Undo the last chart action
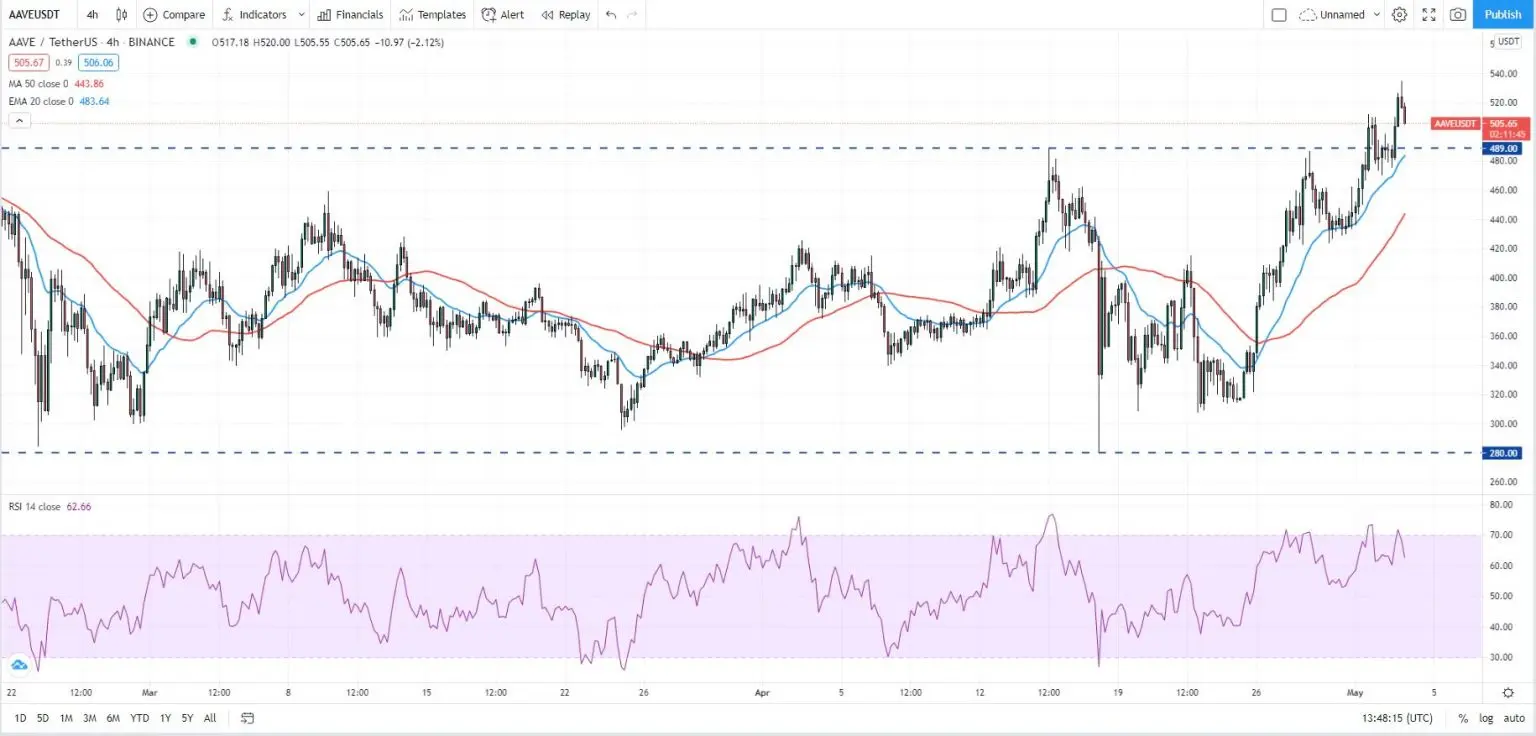 point(611,15)
